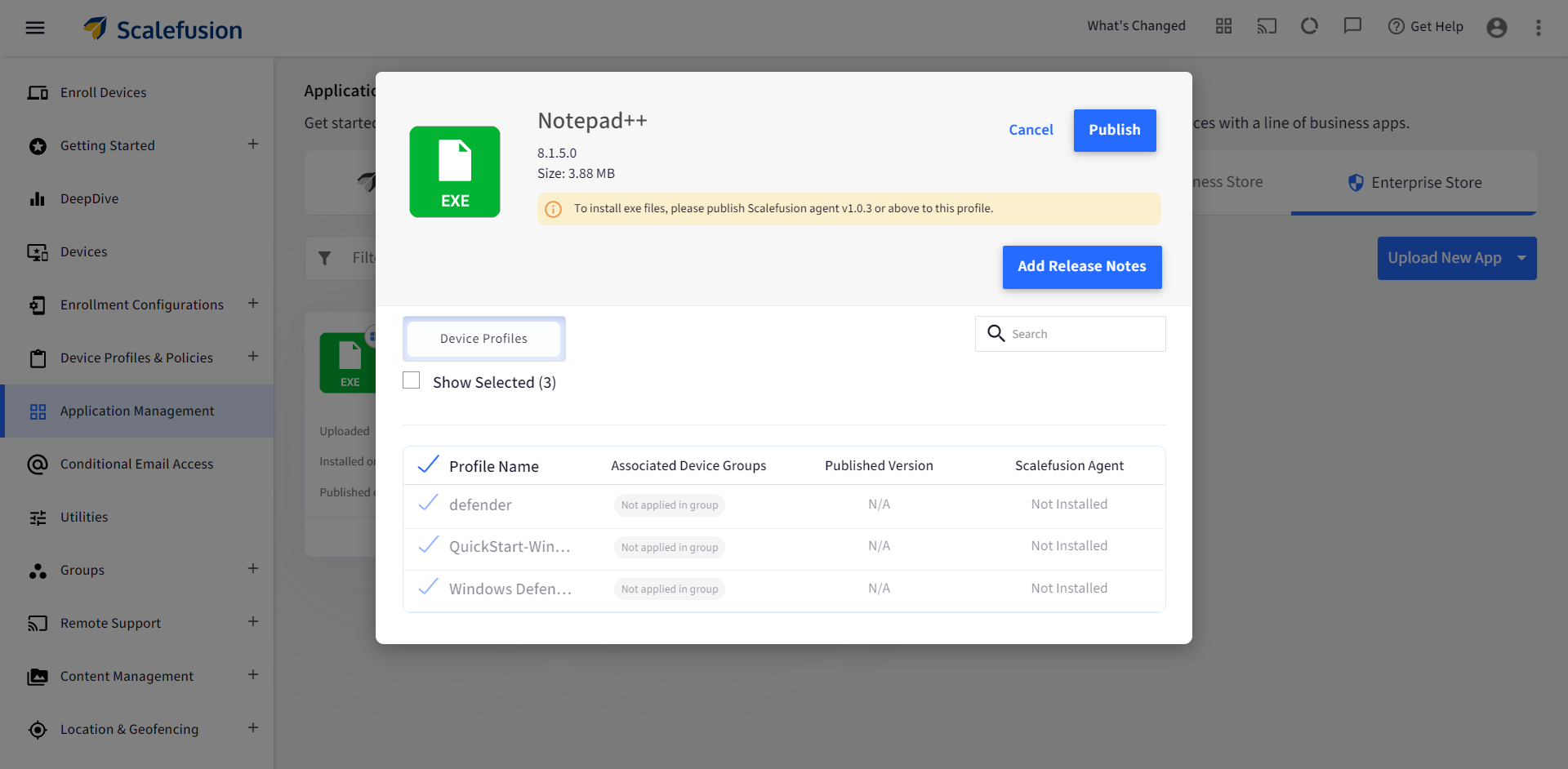
Task: Open the Upload New App dropdown arrow
Action: tap(1522, 258)
